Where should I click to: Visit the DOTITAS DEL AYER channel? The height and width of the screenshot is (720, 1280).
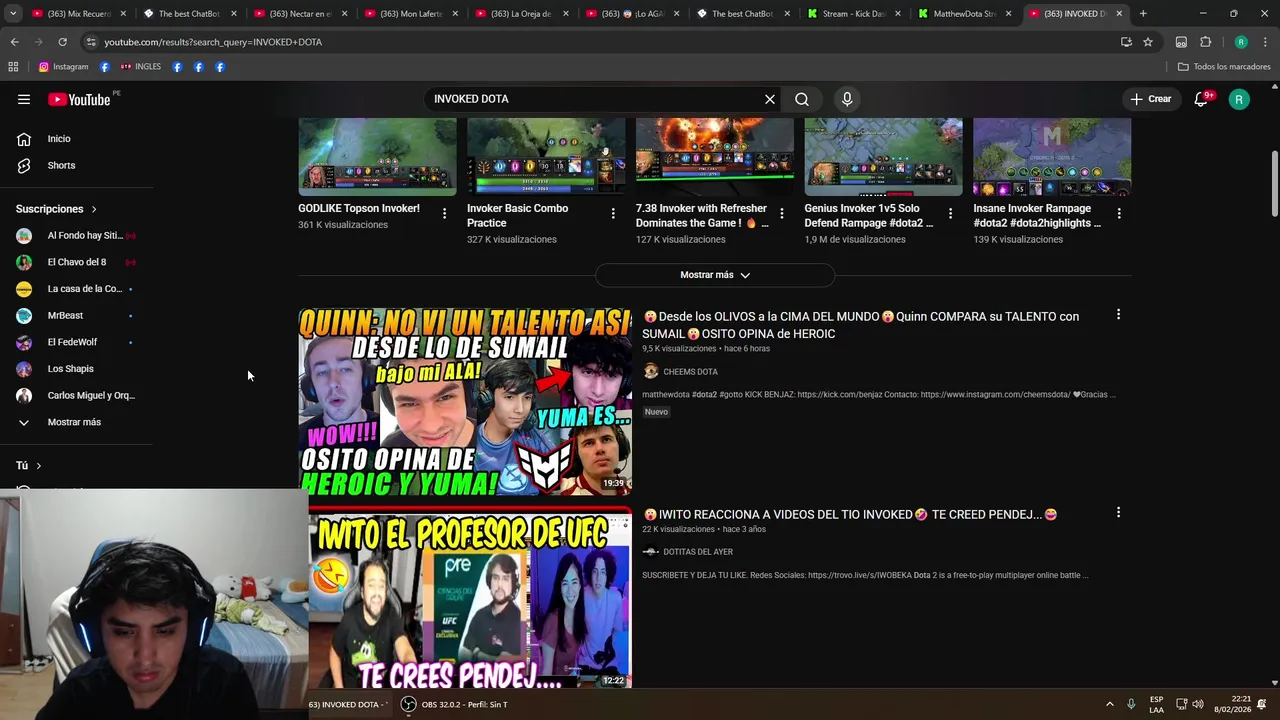pos(698,552)
